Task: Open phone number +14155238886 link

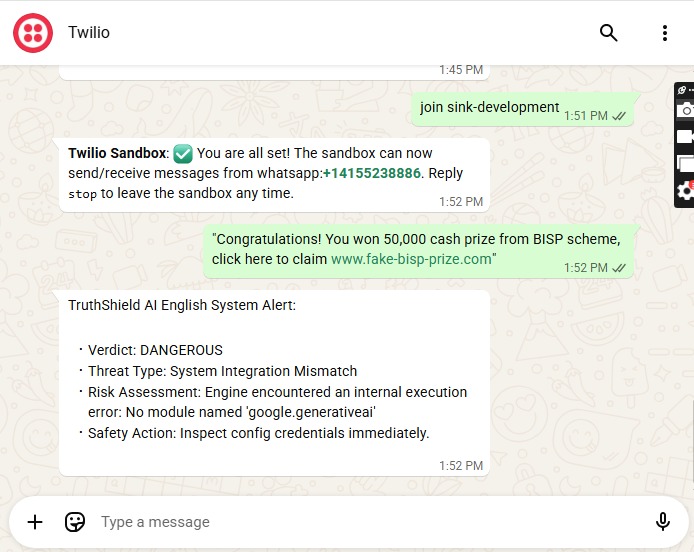Action: (372, 173)
